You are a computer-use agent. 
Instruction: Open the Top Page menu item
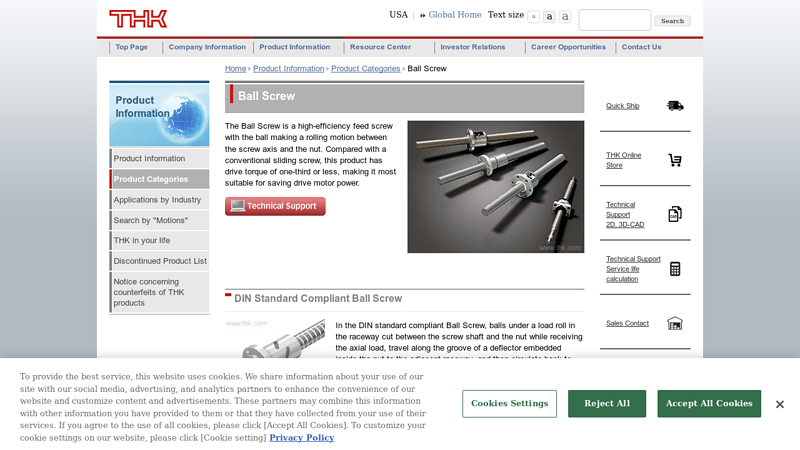click(131, 47)
